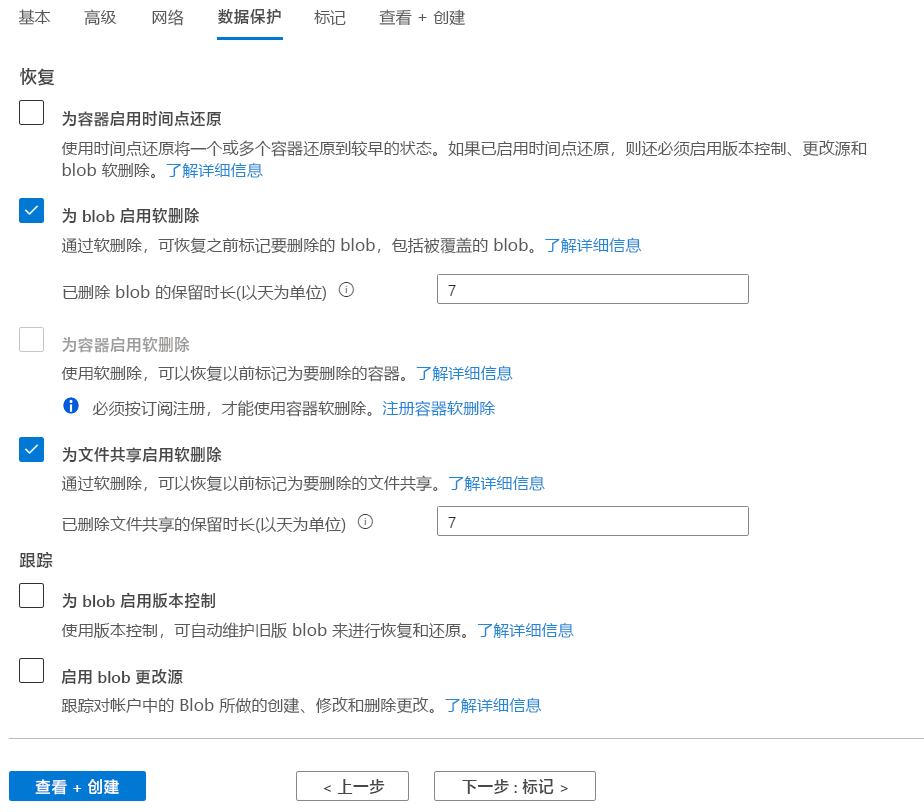Screen dimensions: 924x812
Task: Switch to 查看 + 创建 tab
Action: click(x=422, y=18)
